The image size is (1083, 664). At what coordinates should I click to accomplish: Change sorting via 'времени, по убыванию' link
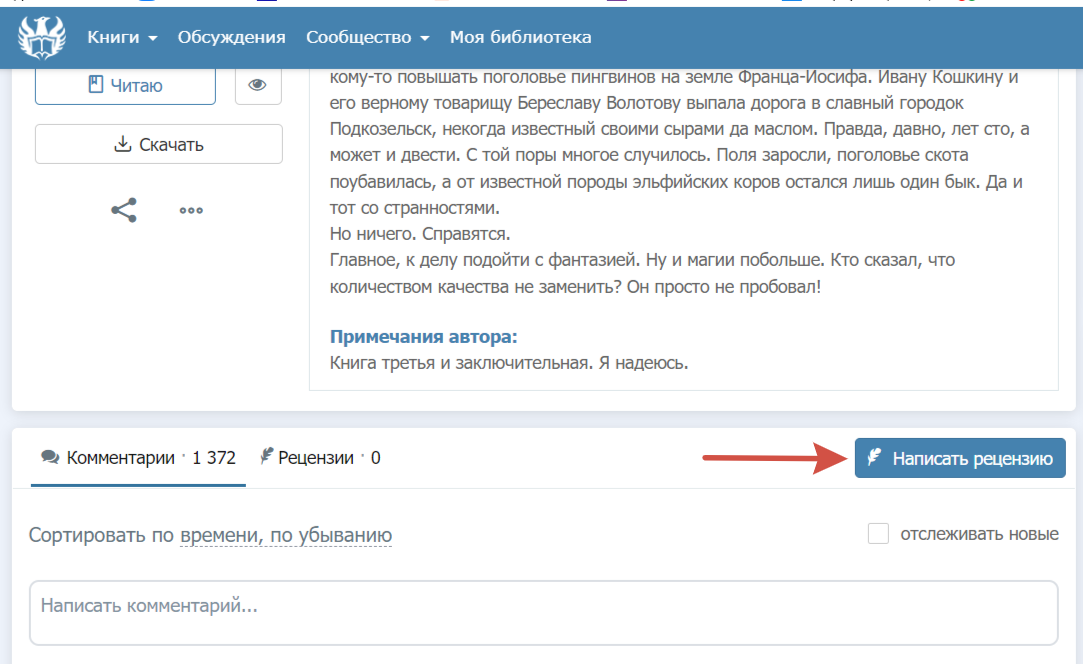click(x=286, y=535)
